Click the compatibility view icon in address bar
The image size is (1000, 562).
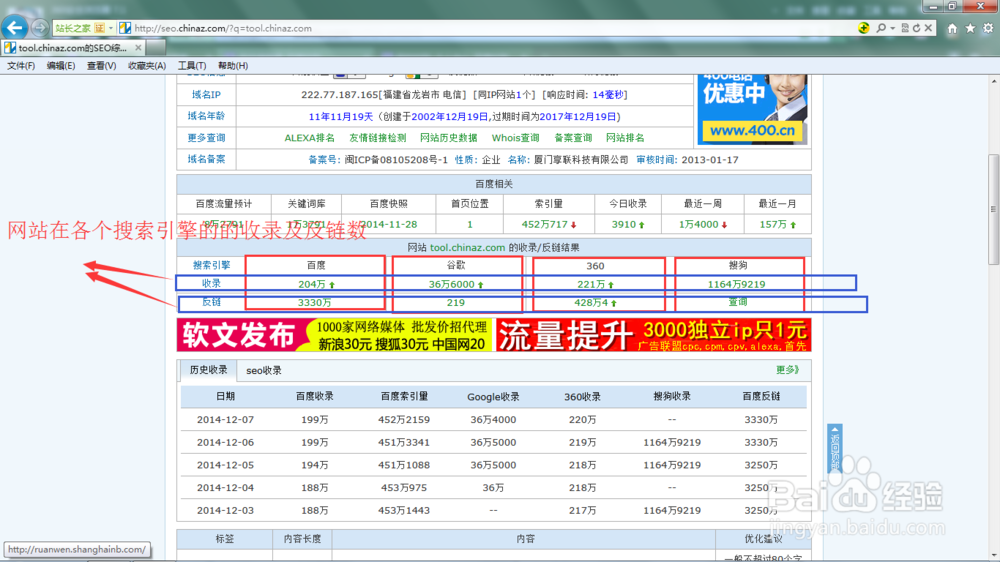coord(905,28)
